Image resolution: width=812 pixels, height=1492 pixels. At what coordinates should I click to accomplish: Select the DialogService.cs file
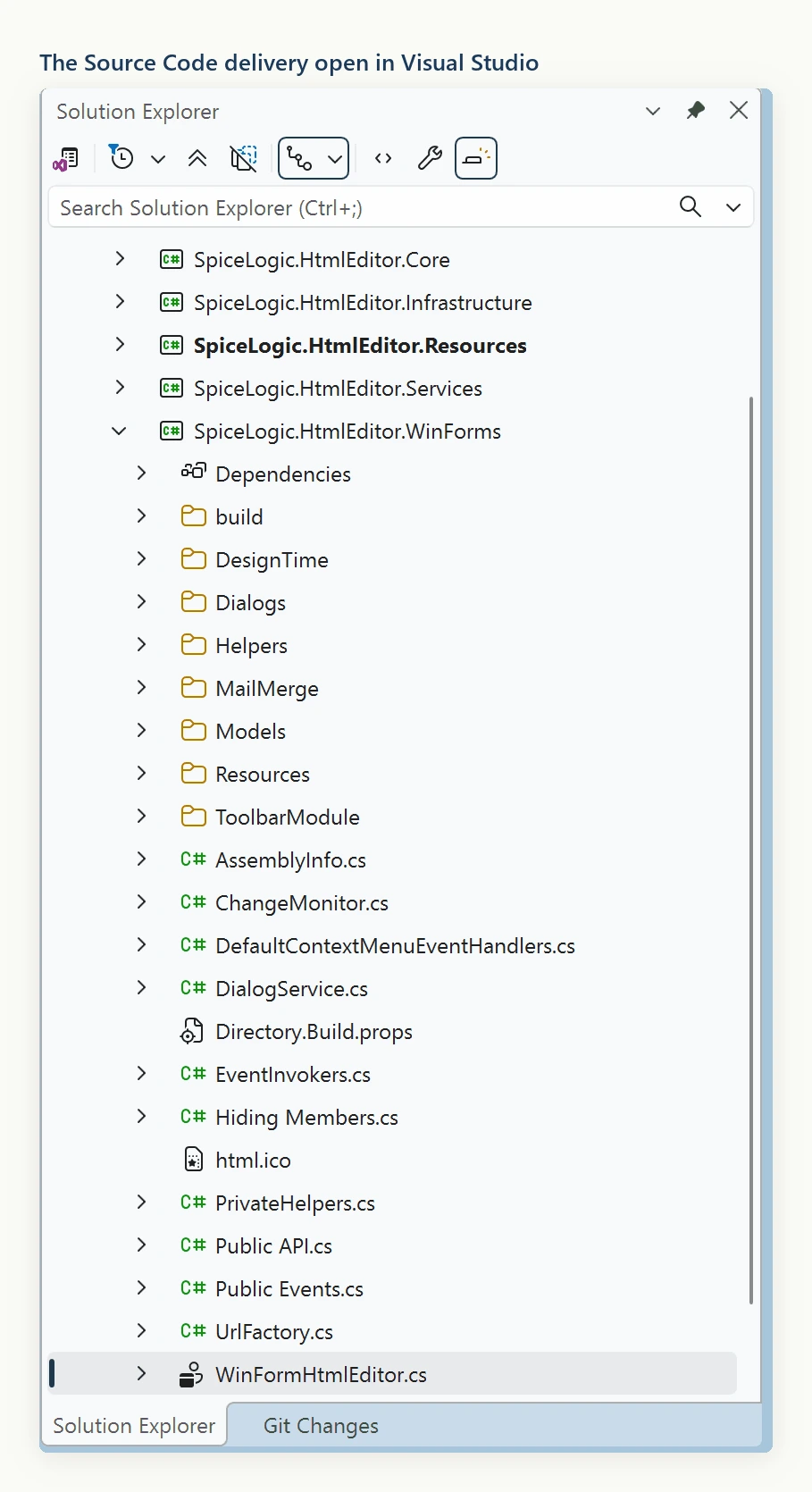(292, 989)
